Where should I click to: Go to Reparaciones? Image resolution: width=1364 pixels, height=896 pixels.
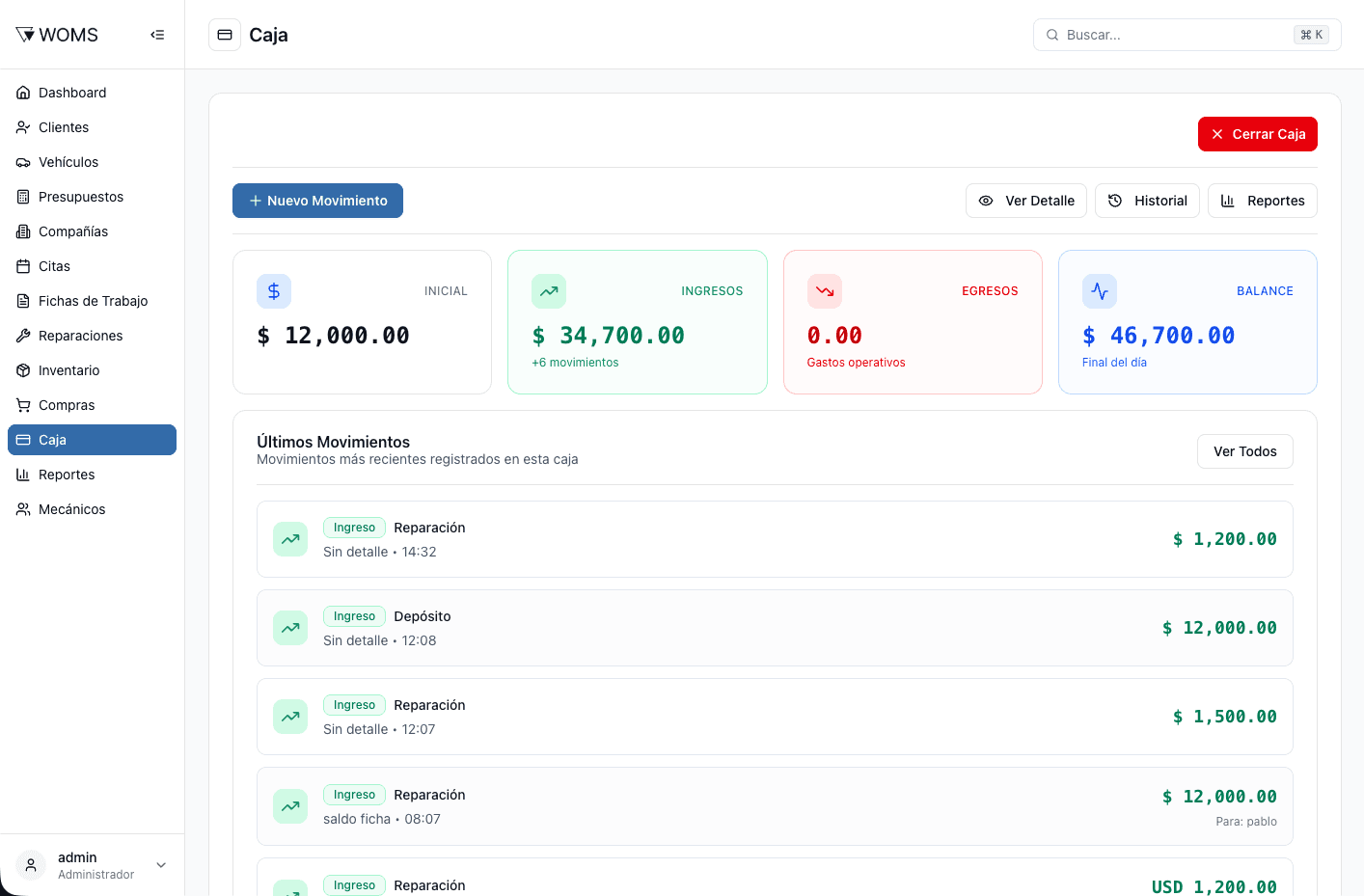[92, 336]
